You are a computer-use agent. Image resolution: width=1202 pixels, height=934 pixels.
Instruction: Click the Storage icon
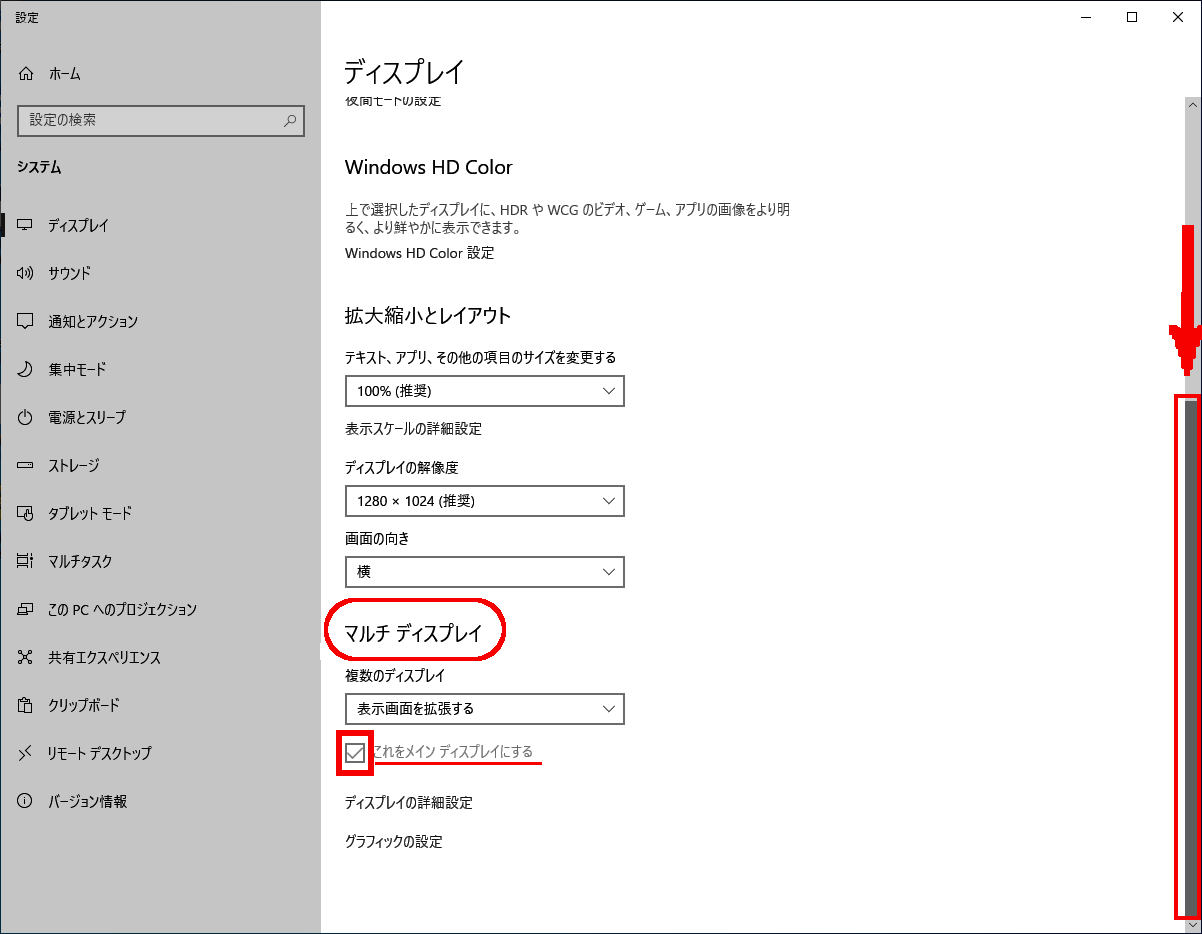(x=26, y=465)
